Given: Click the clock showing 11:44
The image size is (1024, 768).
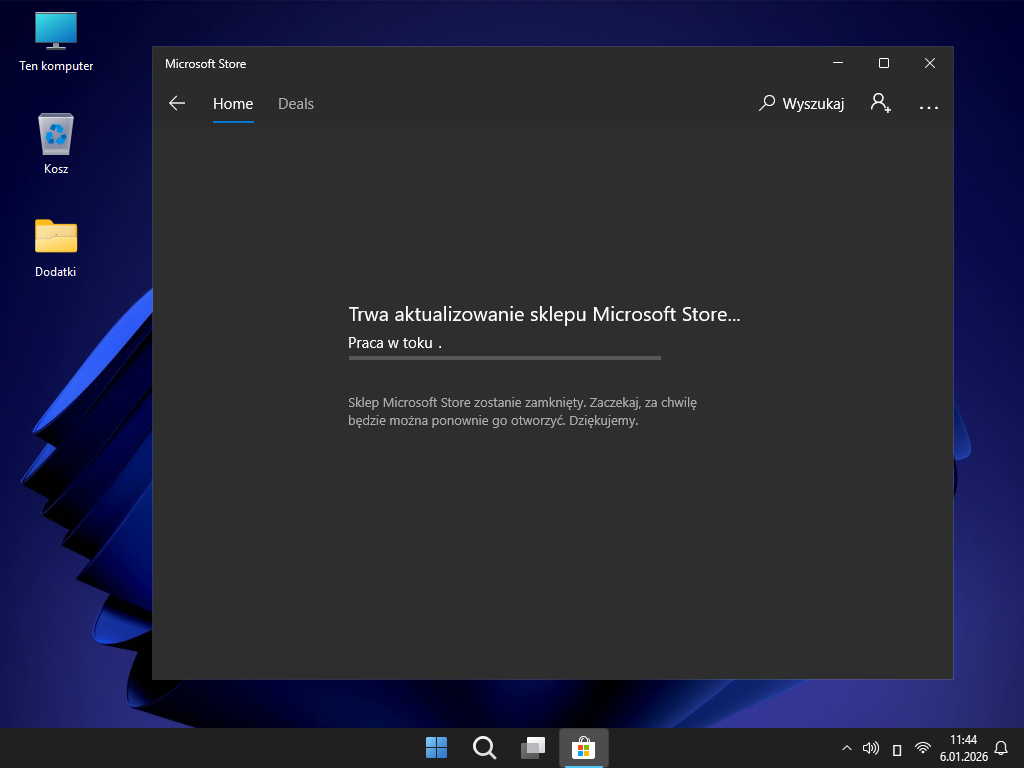Looking at the screenshot, I should point(963,748).
